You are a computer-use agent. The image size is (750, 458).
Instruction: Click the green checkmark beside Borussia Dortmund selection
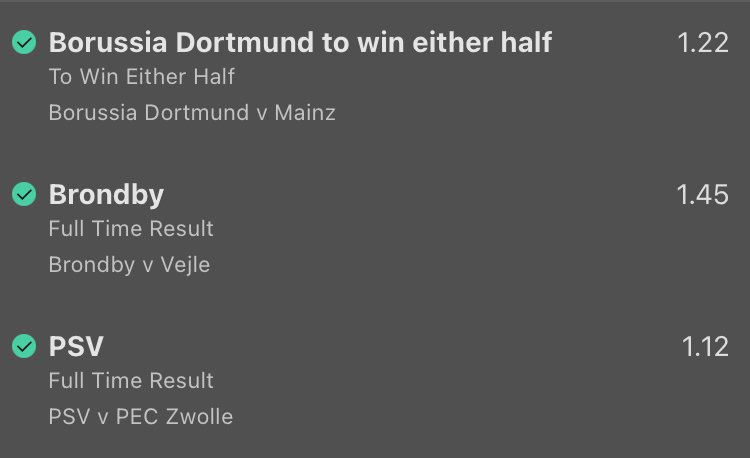point(24,42)
